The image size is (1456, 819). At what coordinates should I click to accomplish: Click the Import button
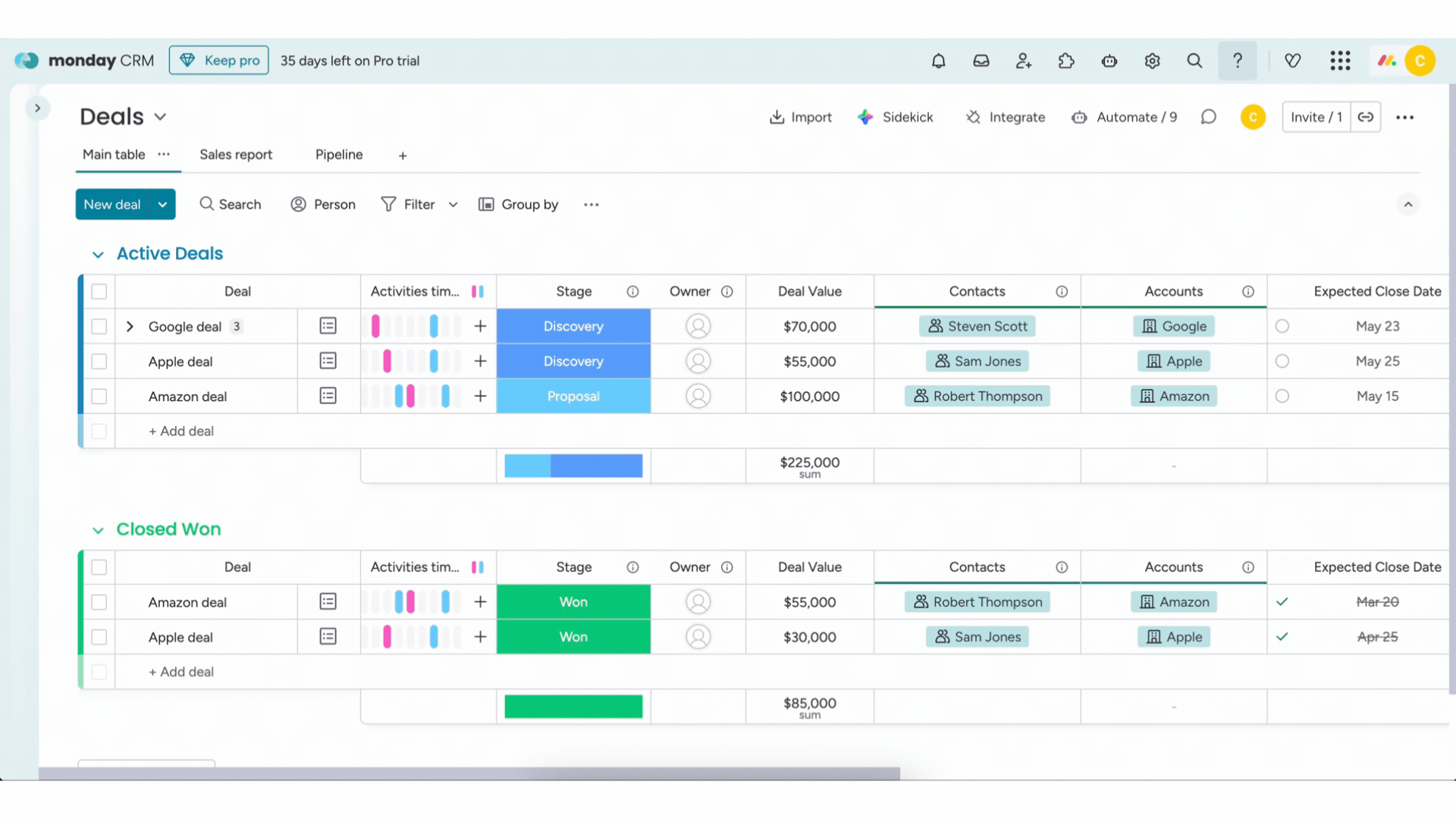(800, 118)
